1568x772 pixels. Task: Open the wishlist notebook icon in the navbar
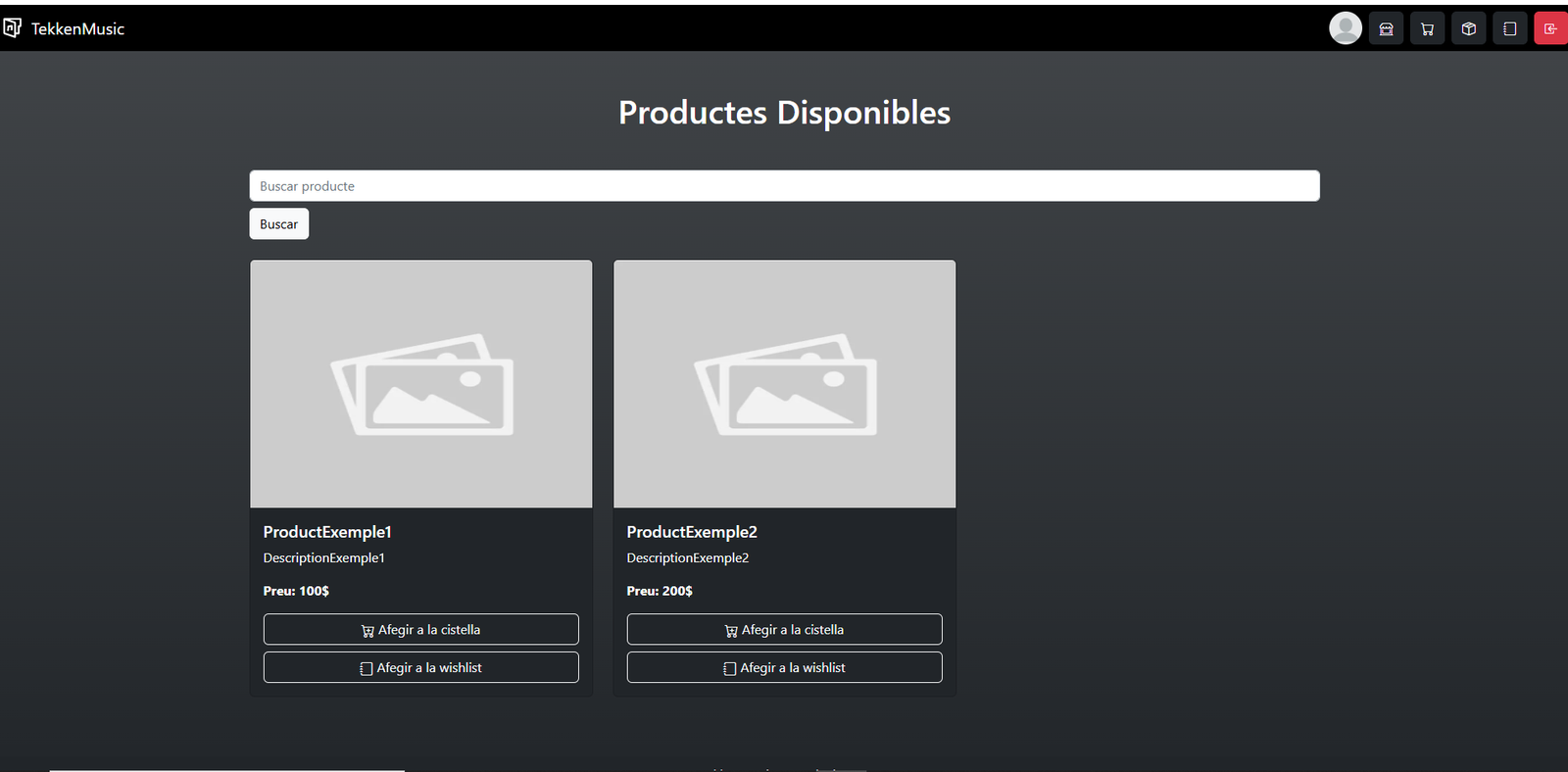click(x=1509, y=29)
